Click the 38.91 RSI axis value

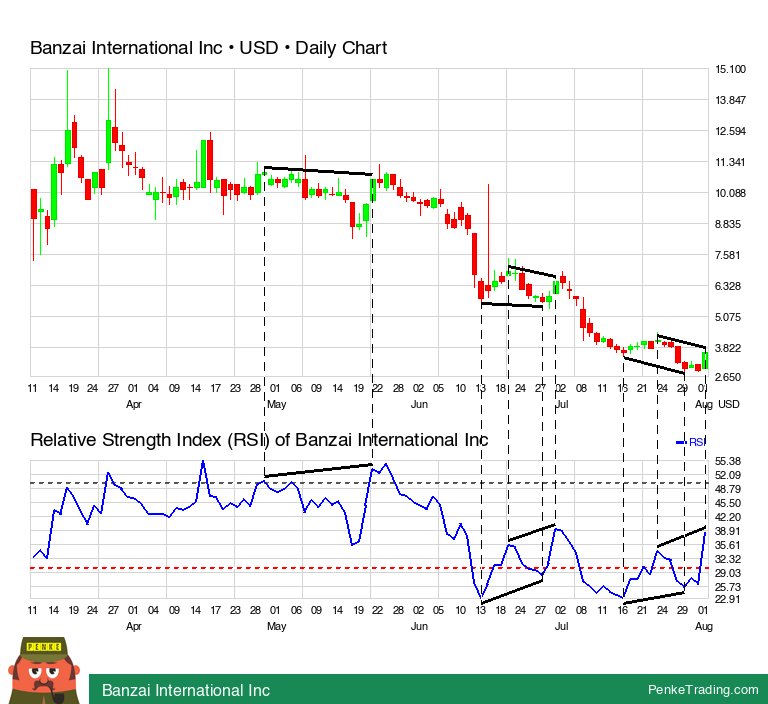[728, 531]
